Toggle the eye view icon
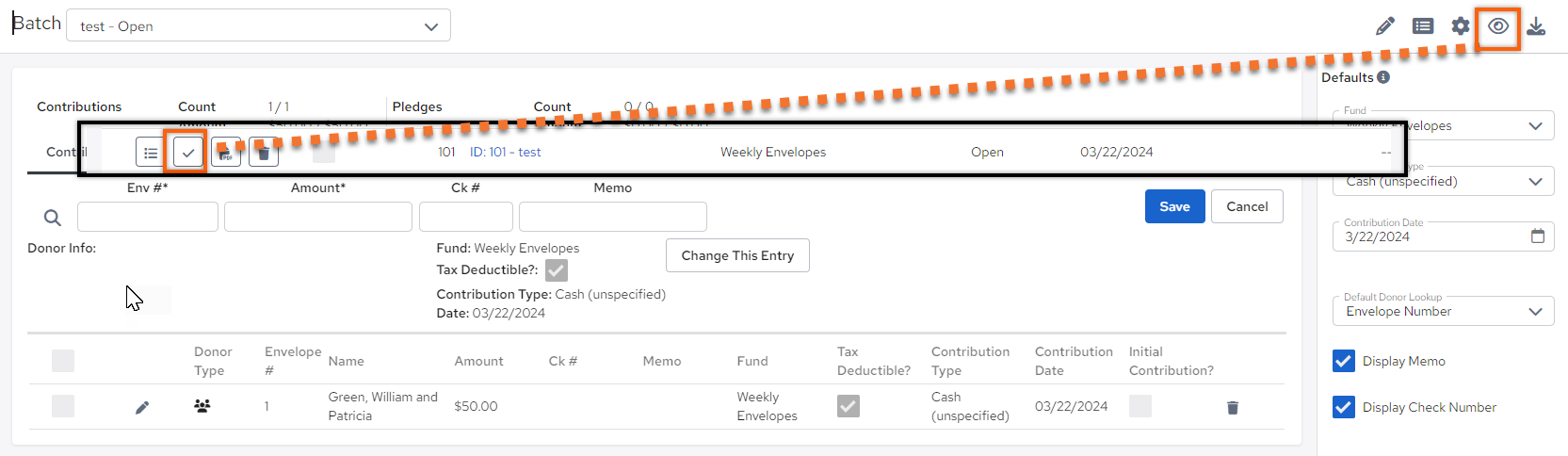Viewport: 1568px width, 456px height. [1498, 26]
